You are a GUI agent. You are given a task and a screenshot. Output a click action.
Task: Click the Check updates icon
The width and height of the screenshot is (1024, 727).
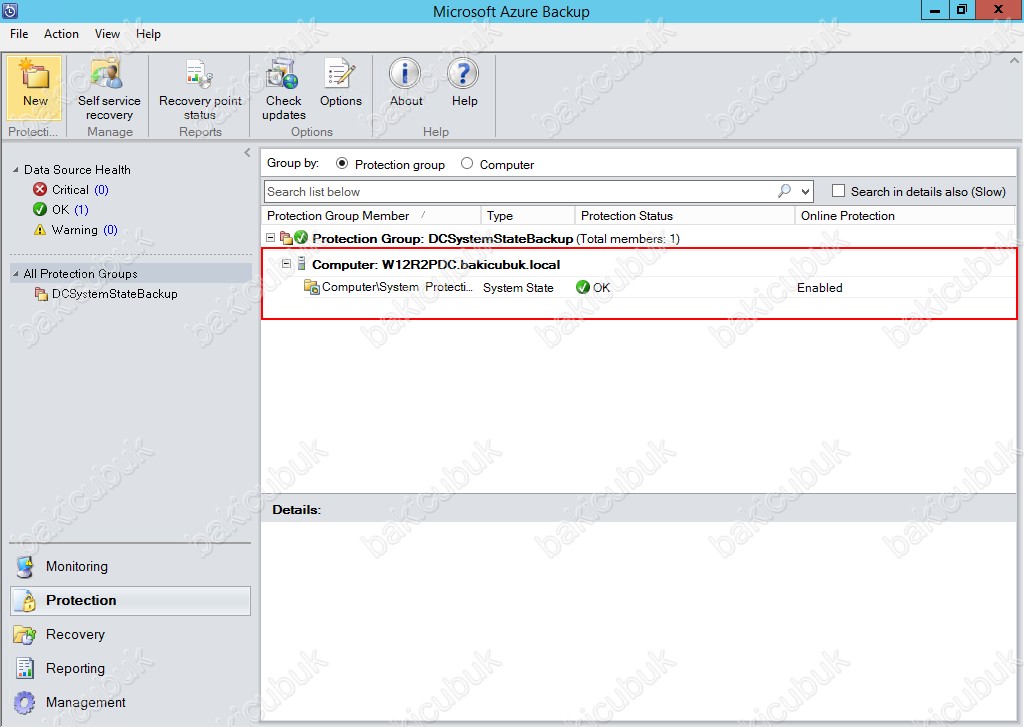tap(283, 74)
